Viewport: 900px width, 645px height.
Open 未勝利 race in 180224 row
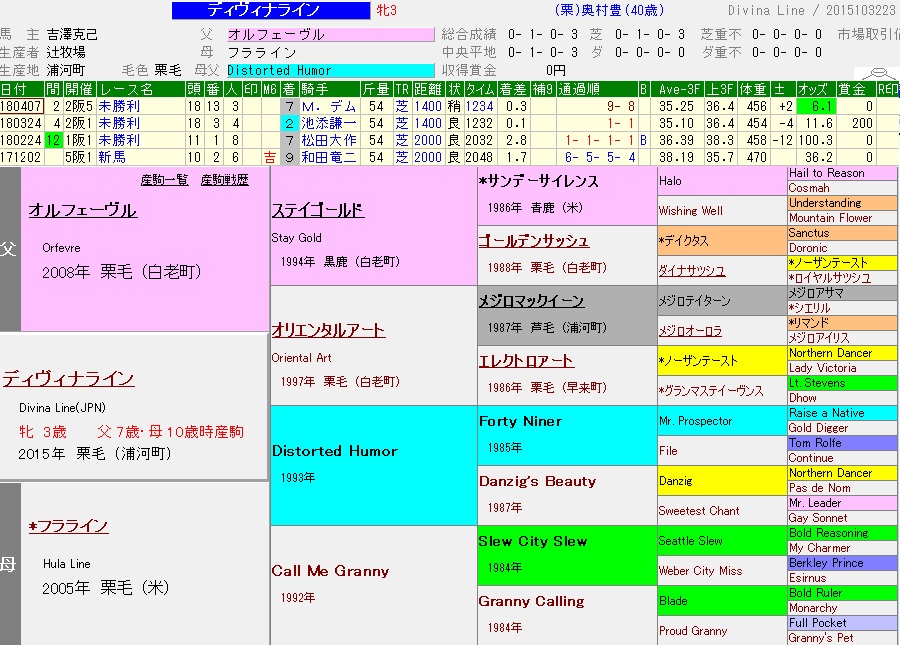119,140
